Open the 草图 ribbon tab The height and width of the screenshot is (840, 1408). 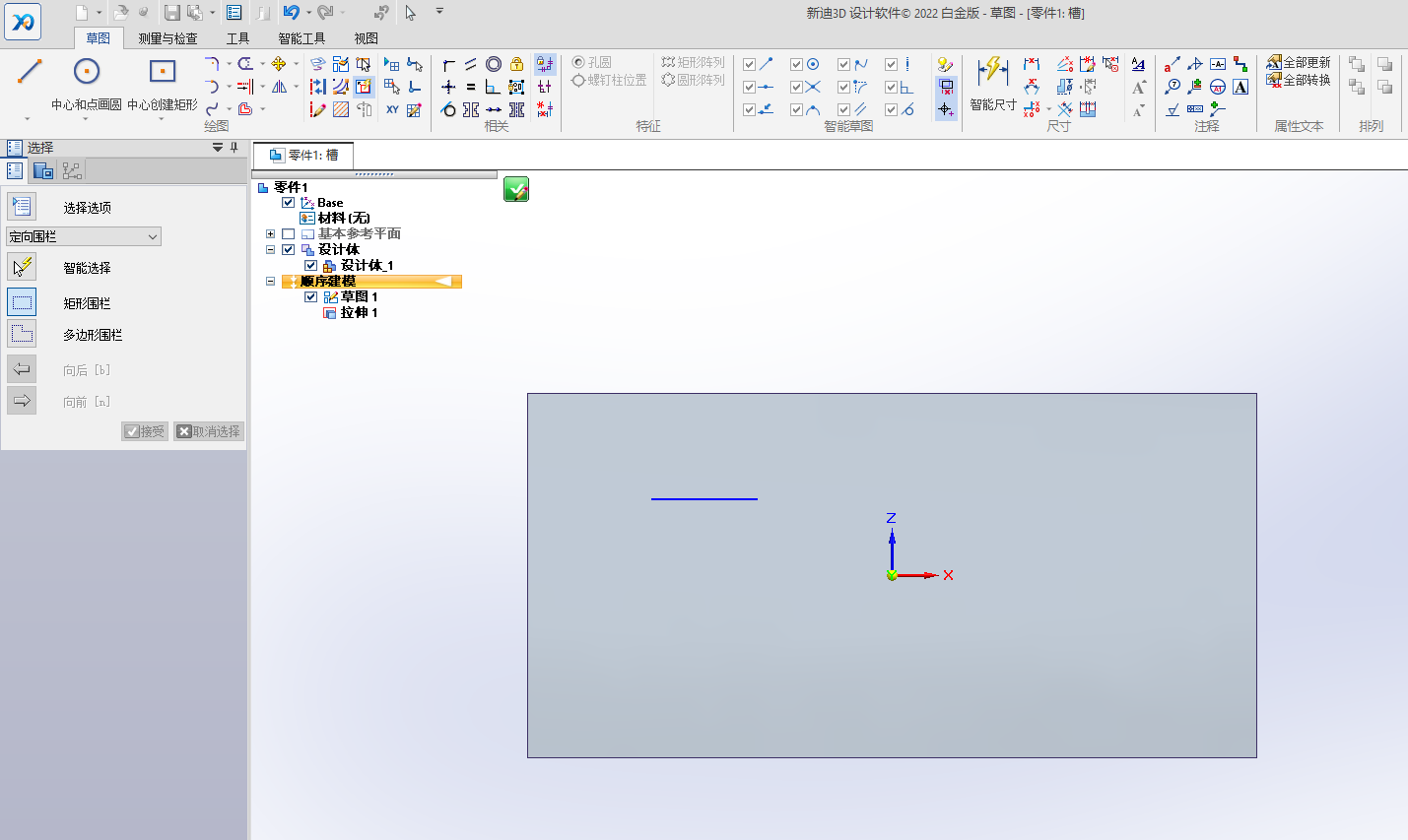click(x=99, y=38)
